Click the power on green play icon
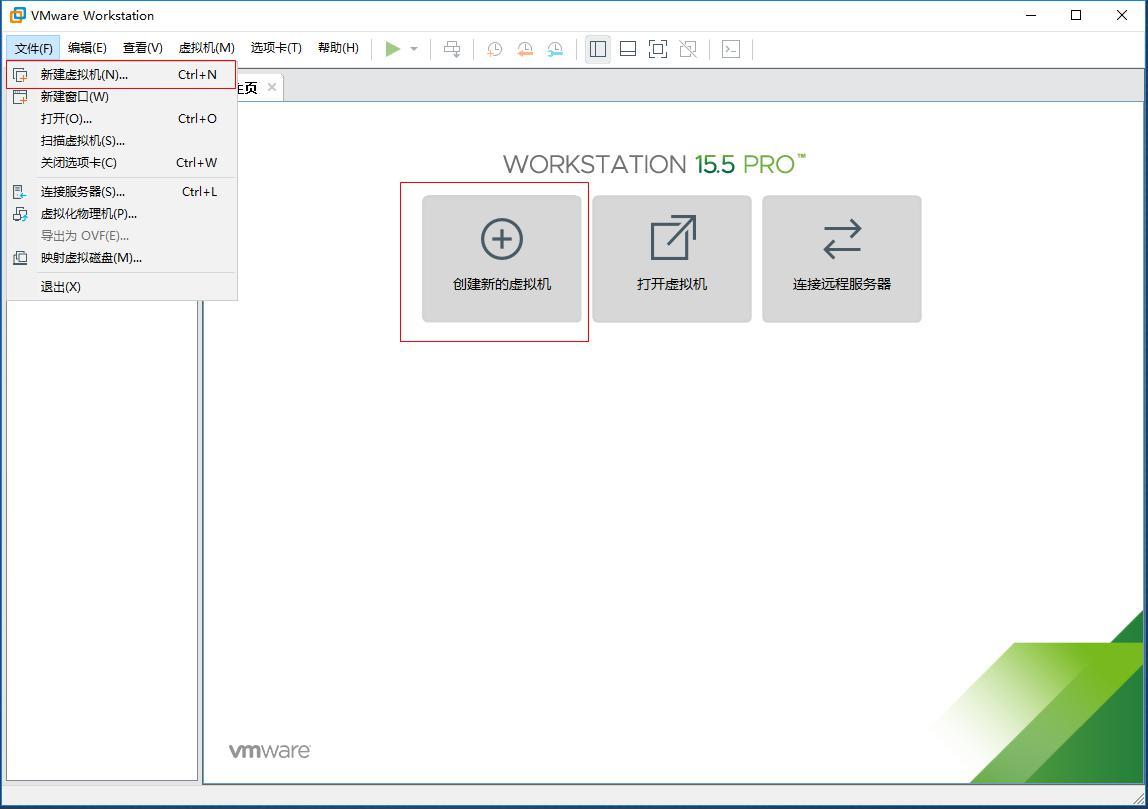Image resolution: width=1148 pixels, height=809 pixels. 392,48
